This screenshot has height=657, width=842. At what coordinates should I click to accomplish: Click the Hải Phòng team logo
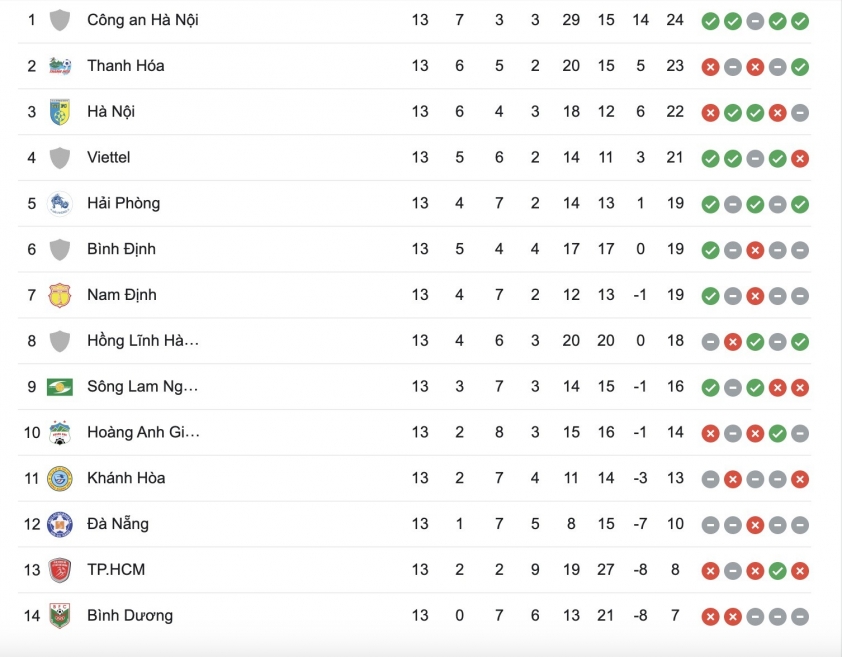coord(60,203)
